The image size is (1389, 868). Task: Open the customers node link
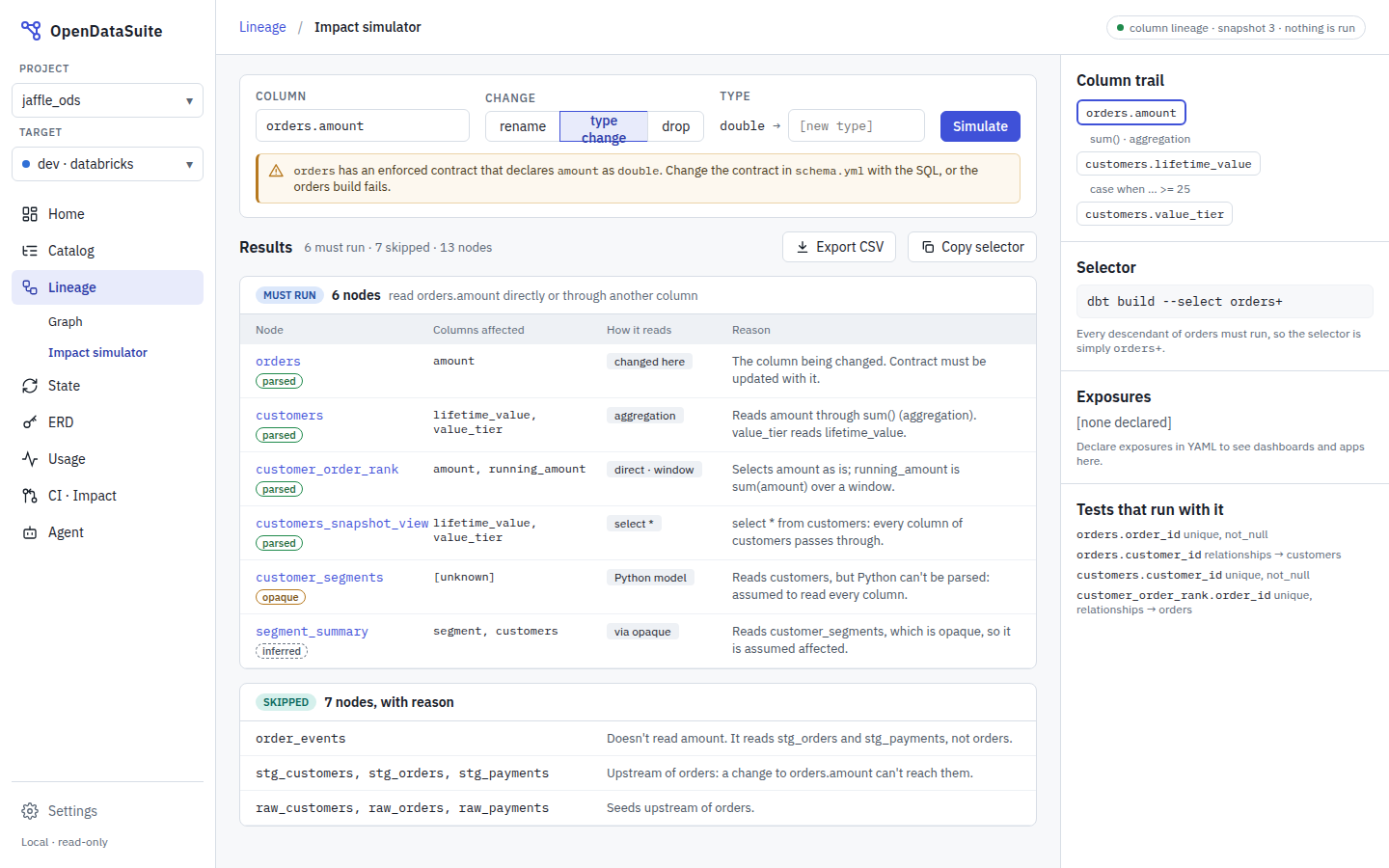coord(289,416)
